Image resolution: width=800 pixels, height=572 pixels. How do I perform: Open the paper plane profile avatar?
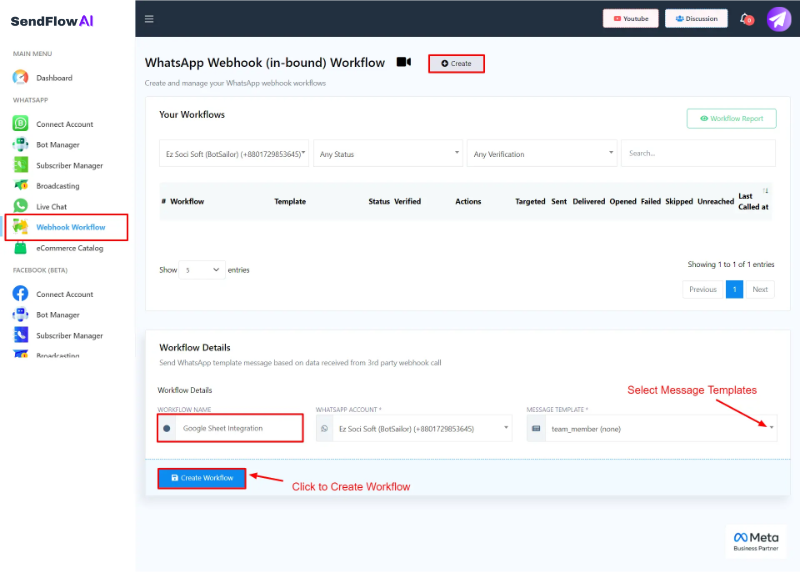(779, 19)
